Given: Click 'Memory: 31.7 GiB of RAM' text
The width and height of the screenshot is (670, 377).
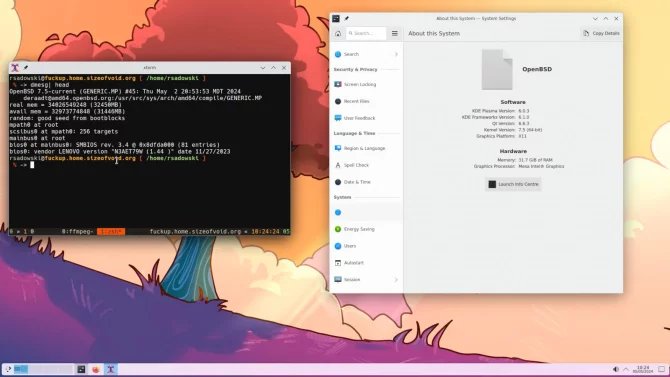Looking at the screenshot, I should (525, 160).
